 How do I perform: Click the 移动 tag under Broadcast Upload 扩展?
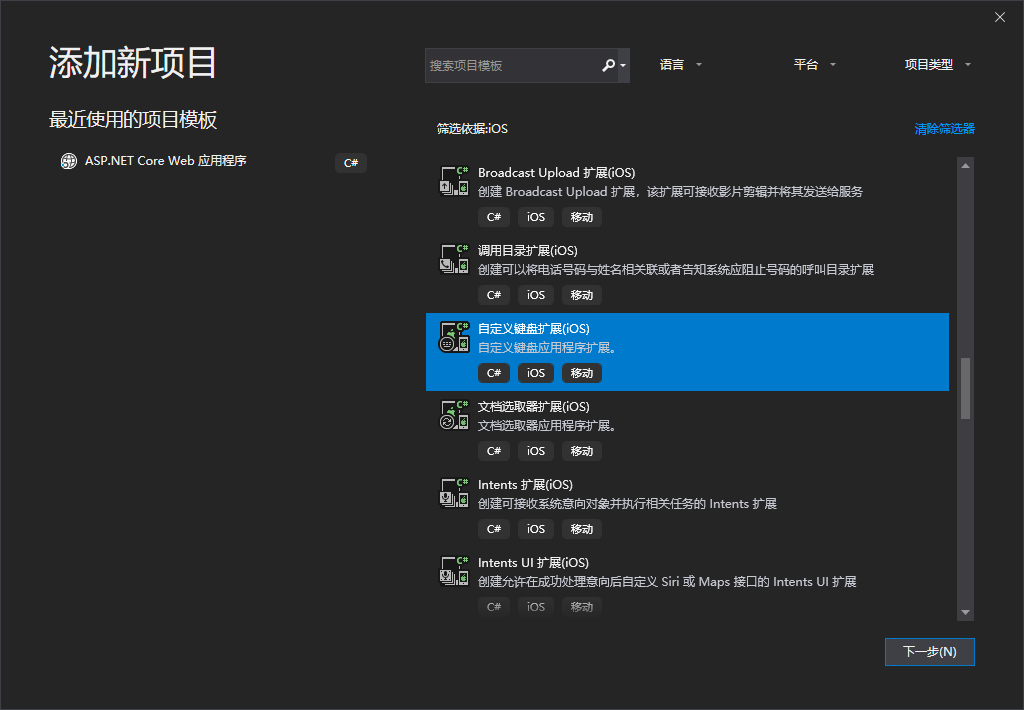581,216
